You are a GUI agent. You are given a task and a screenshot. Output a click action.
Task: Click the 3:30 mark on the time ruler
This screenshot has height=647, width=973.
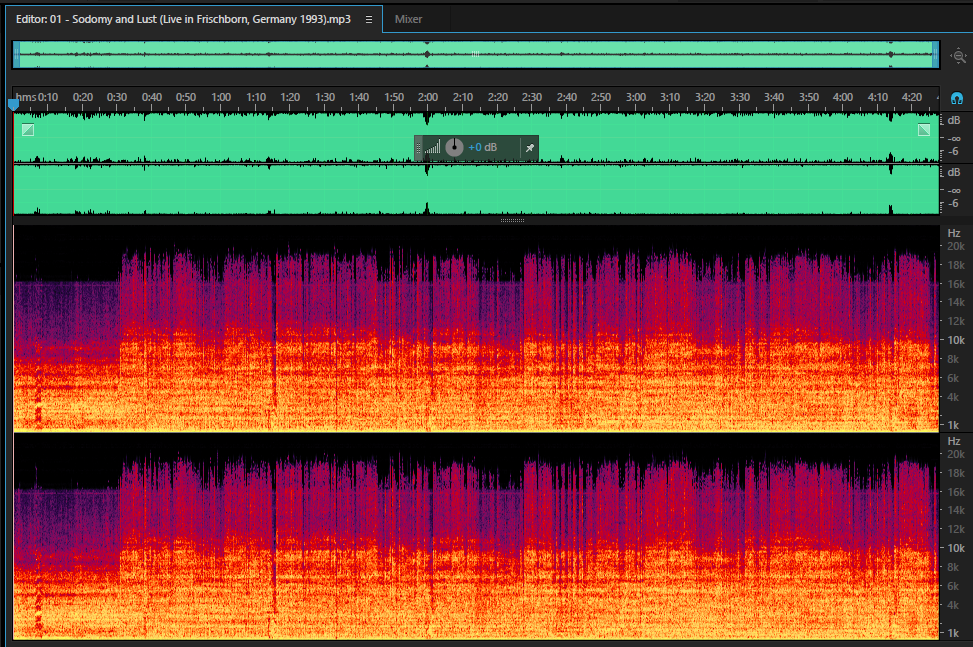[740, 97]
